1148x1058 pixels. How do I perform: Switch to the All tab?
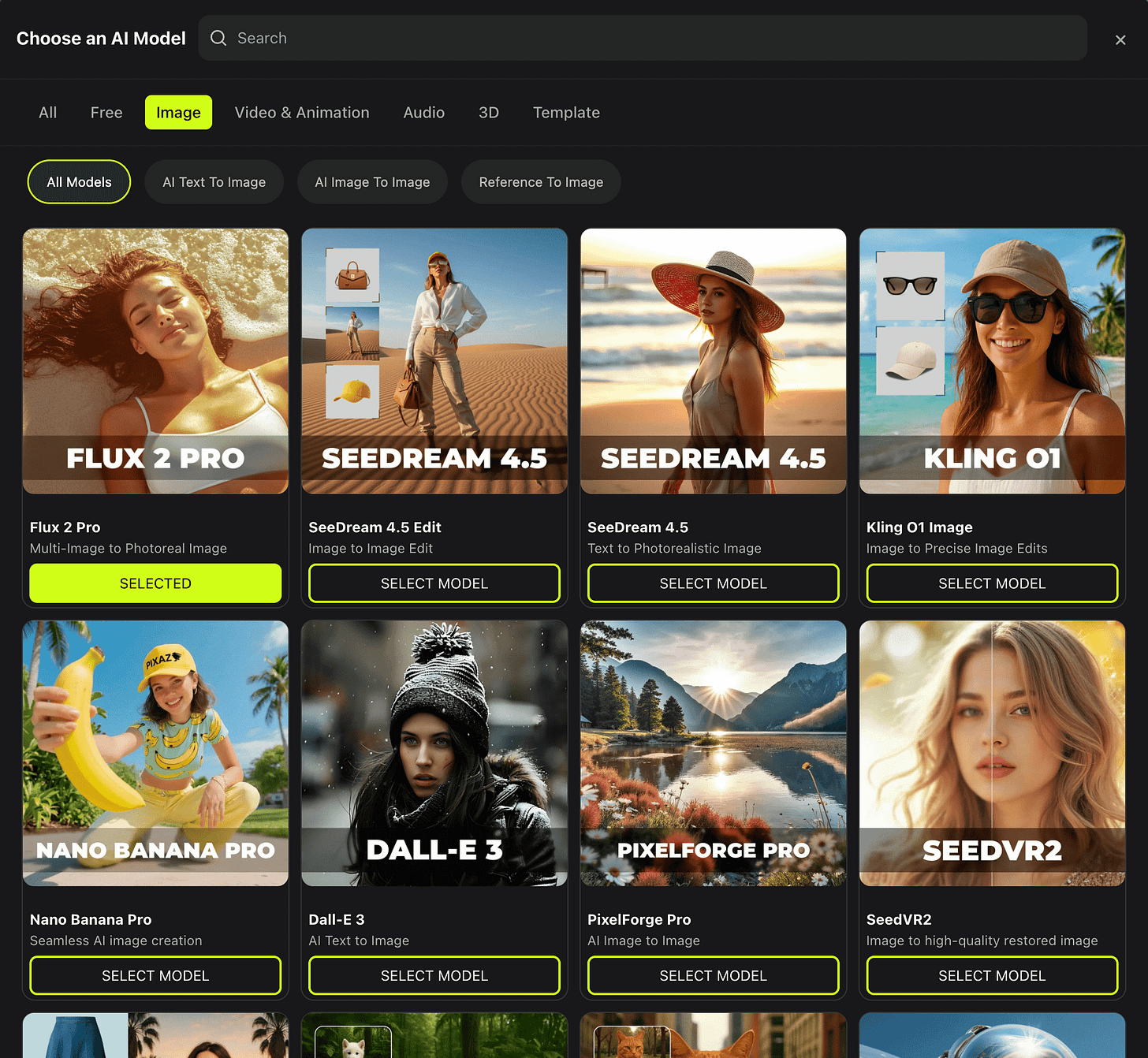48,112
